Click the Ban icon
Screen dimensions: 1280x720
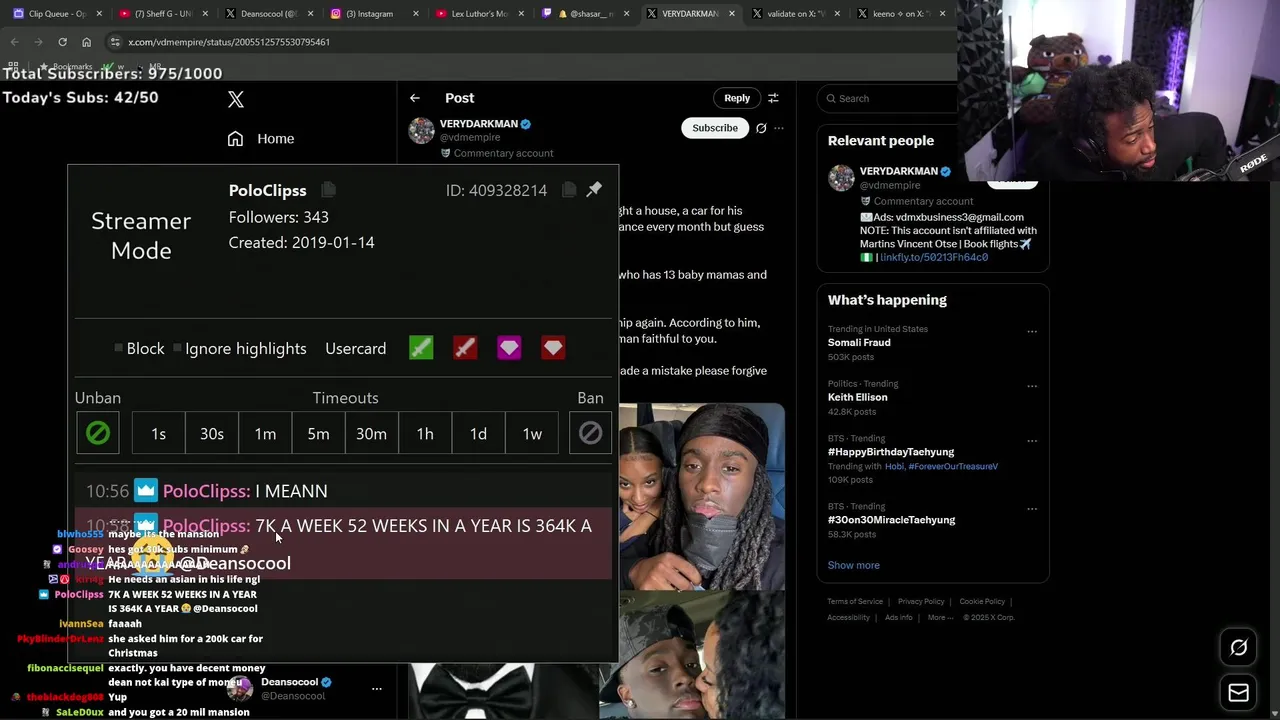(590, 433)
